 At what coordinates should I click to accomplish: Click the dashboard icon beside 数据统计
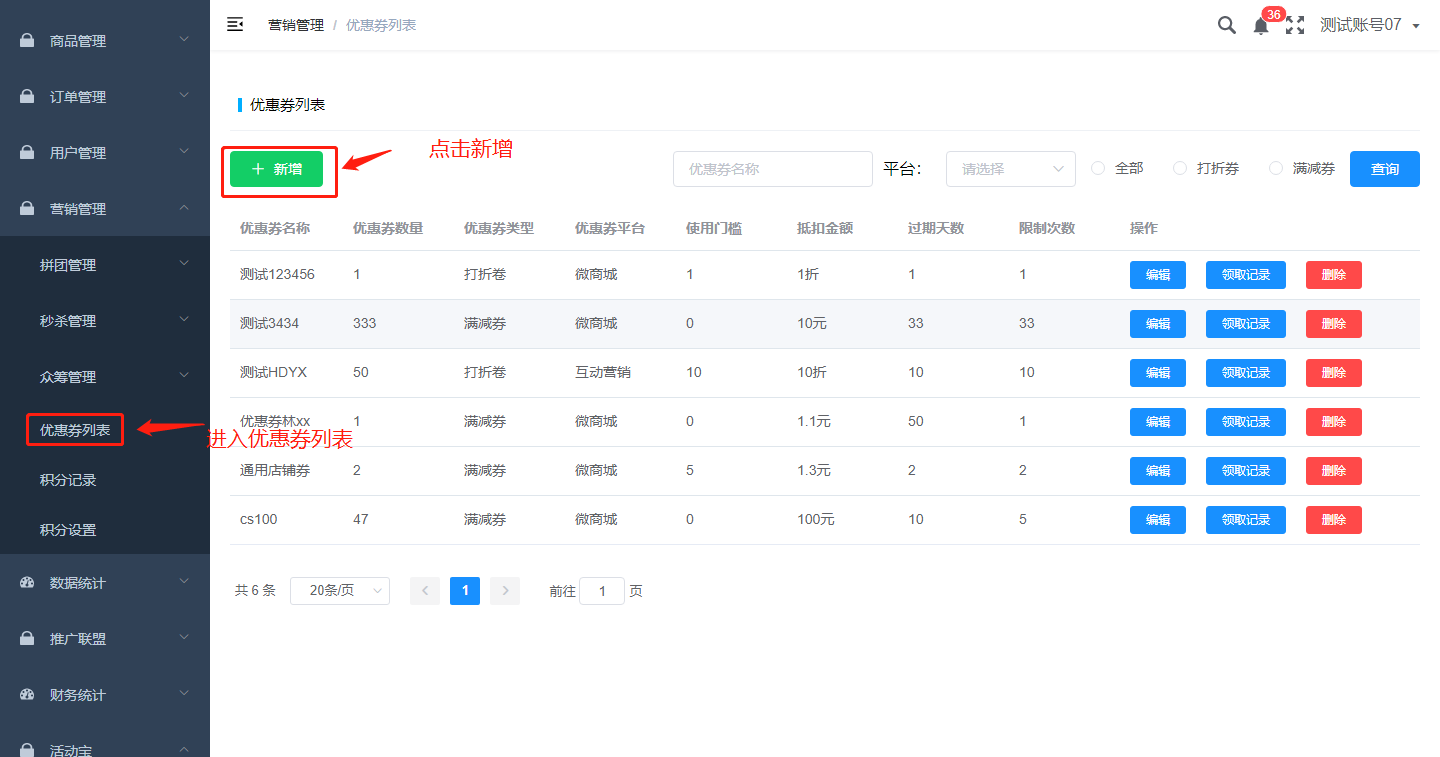point(28,583)
